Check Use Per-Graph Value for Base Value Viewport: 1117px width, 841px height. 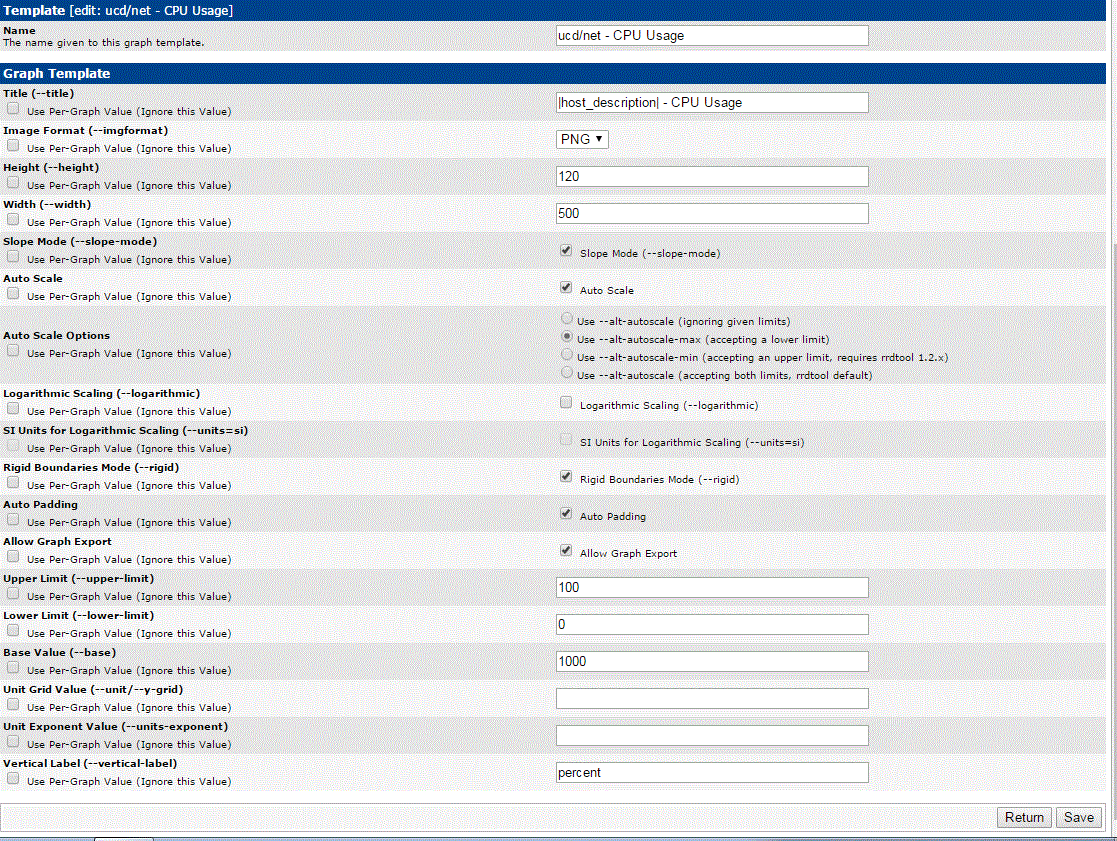[x=13, y=668]
